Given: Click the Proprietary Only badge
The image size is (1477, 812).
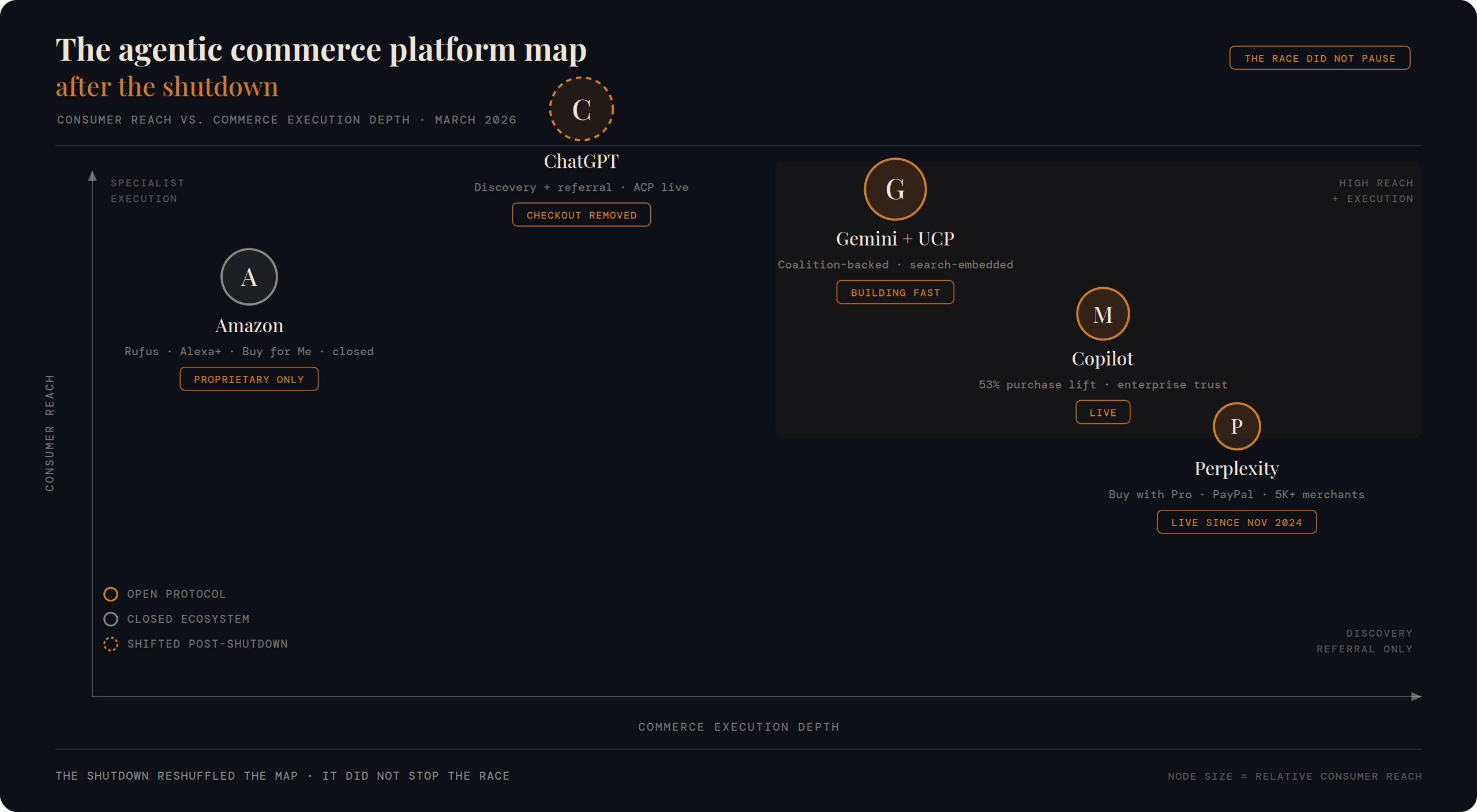Looking at the screenshot, I should tap(249, 379).
